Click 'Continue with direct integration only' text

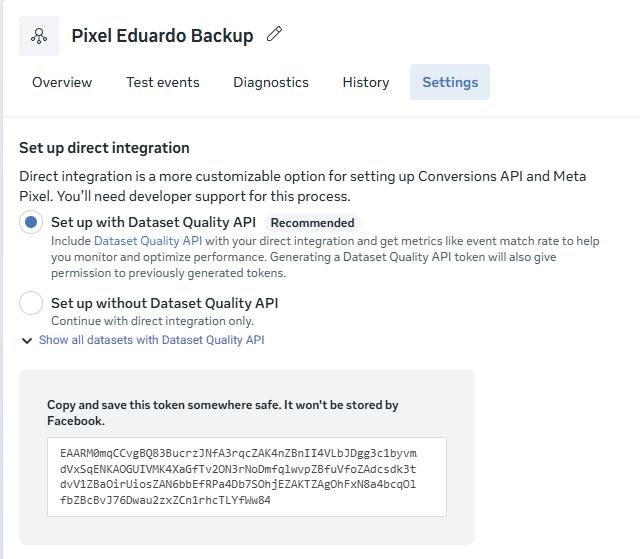pos(152,321)
